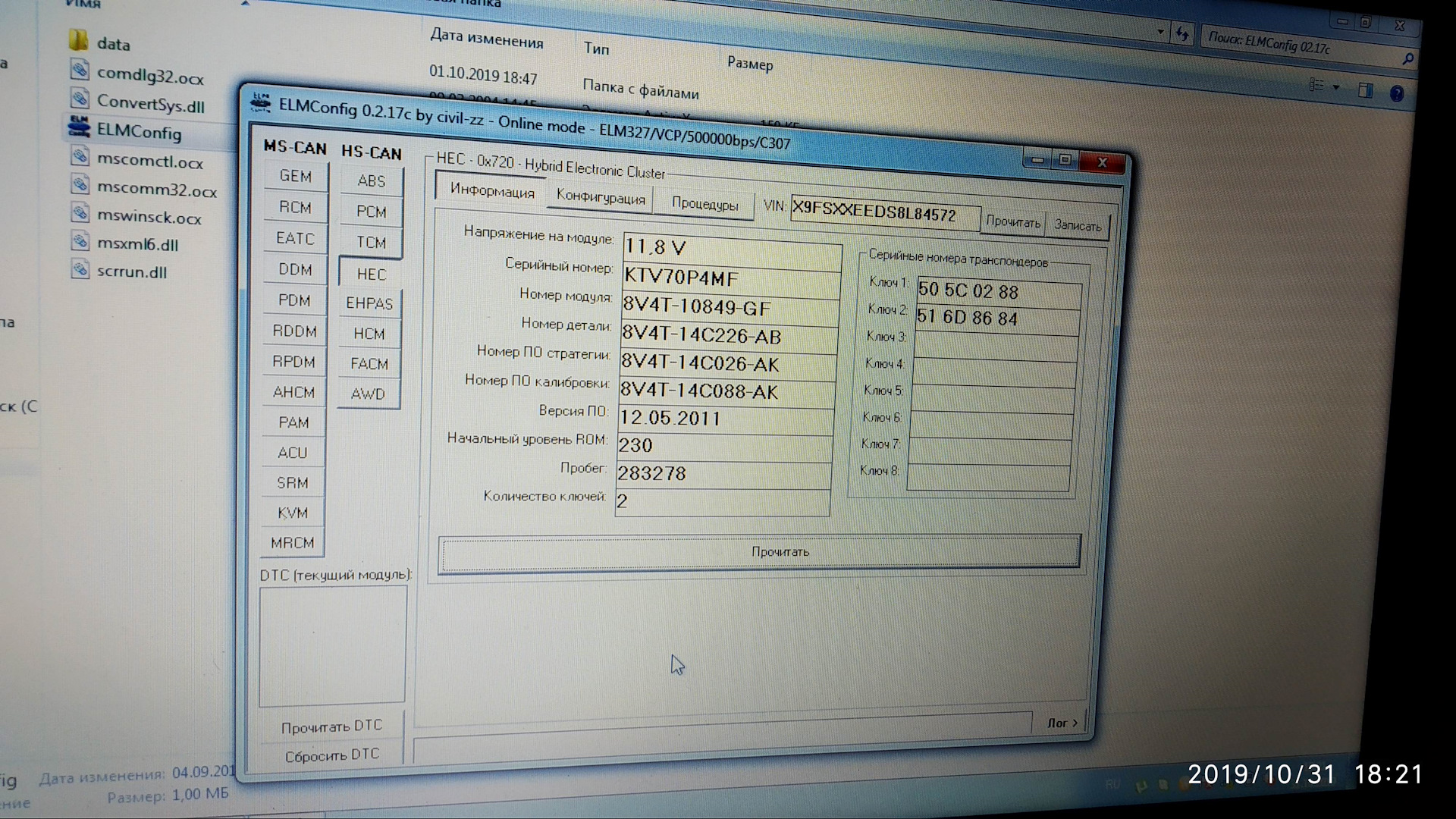Click the Explorer refresh icon
Viewport: 1456px width, 819px height.
[x=1181, y=34]
